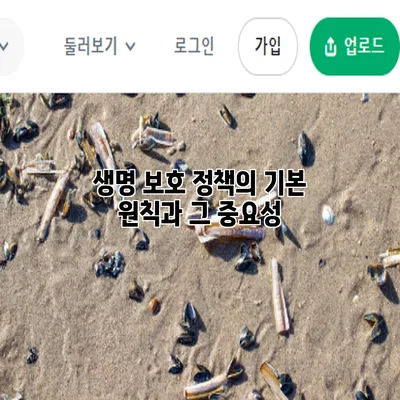Click the dark mussel cluster at left of photo
Screen dimensions: 400x400
point(110,264)
